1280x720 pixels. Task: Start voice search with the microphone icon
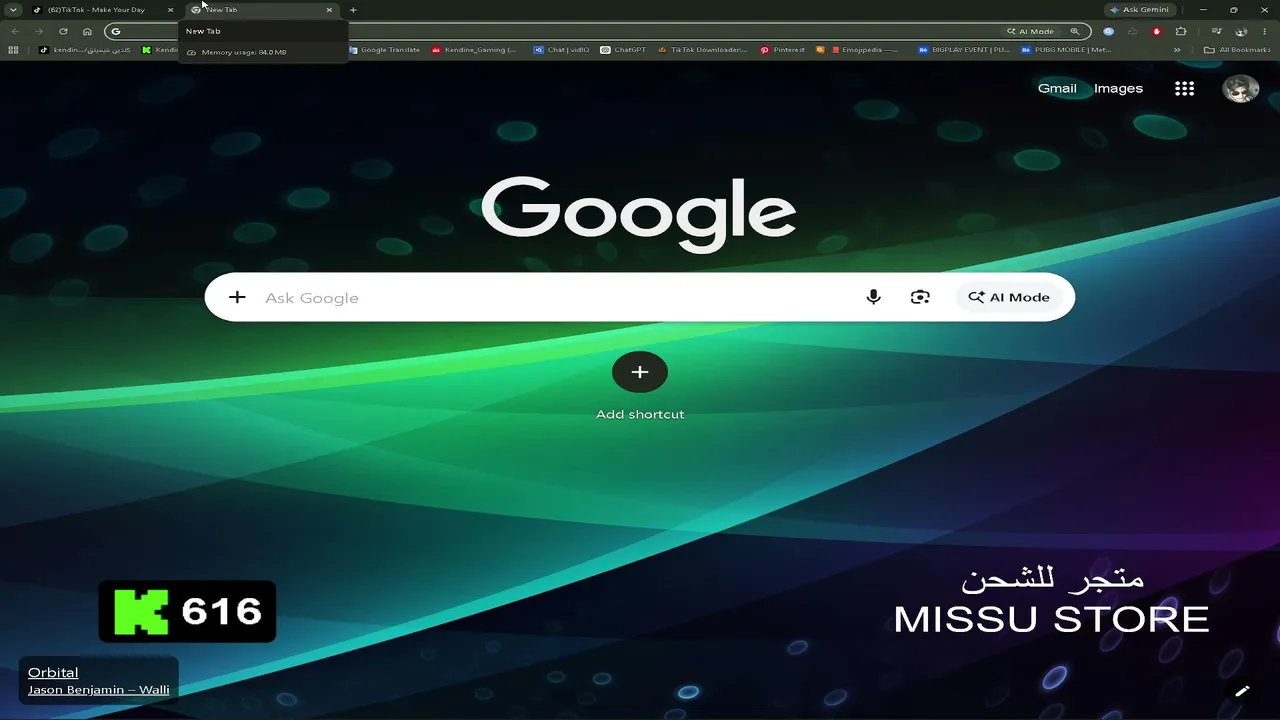pyautogui.click(x=873, y=297)
